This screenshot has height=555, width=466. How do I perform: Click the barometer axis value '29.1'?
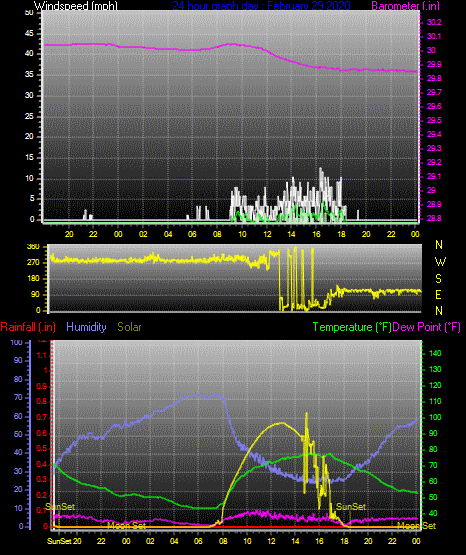coord(434,176)
